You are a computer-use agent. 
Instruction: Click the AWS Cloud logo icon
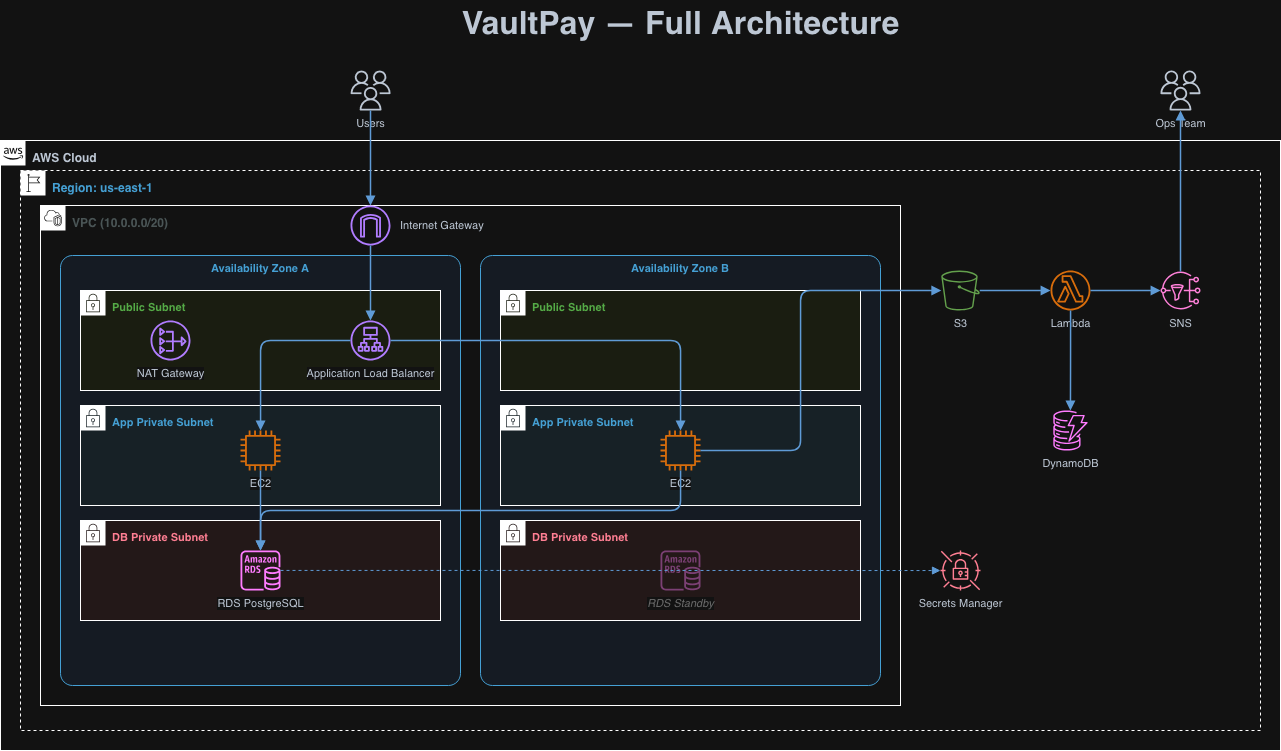(x=13, y=153)
